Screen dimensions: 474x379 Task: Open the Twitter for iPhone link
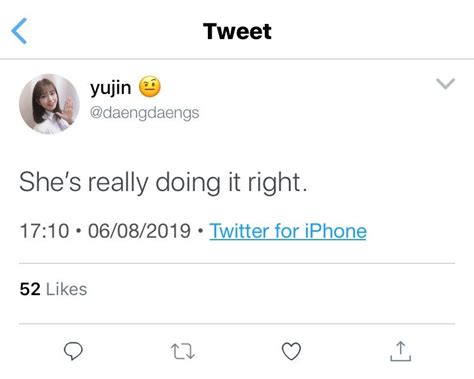(288, 231)
